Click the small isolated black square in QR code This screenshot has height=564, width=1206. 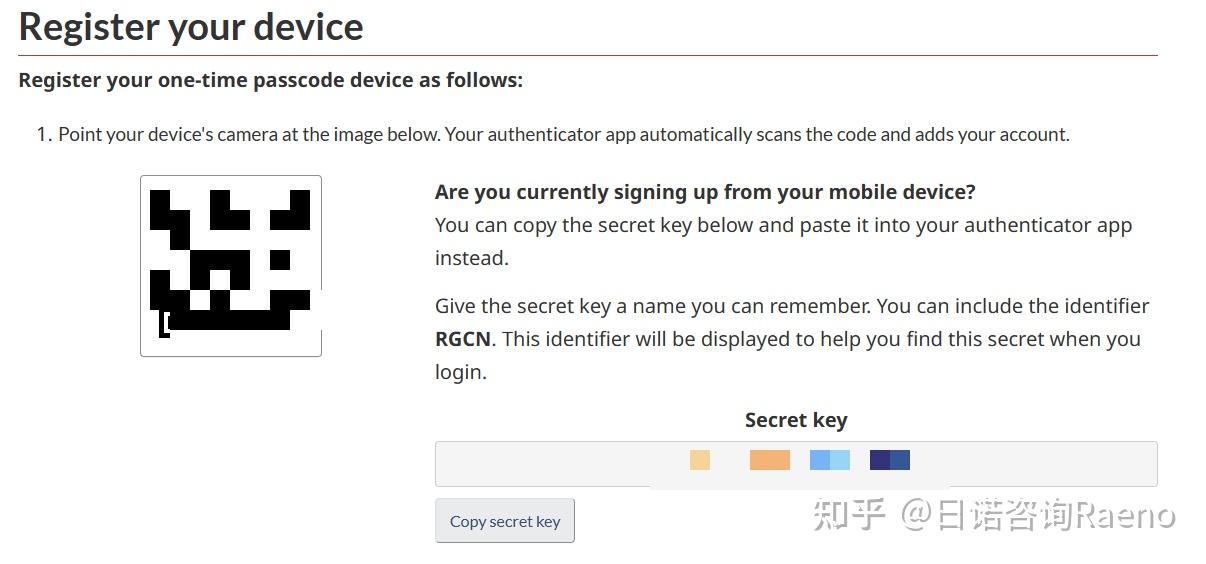point(280,260)
